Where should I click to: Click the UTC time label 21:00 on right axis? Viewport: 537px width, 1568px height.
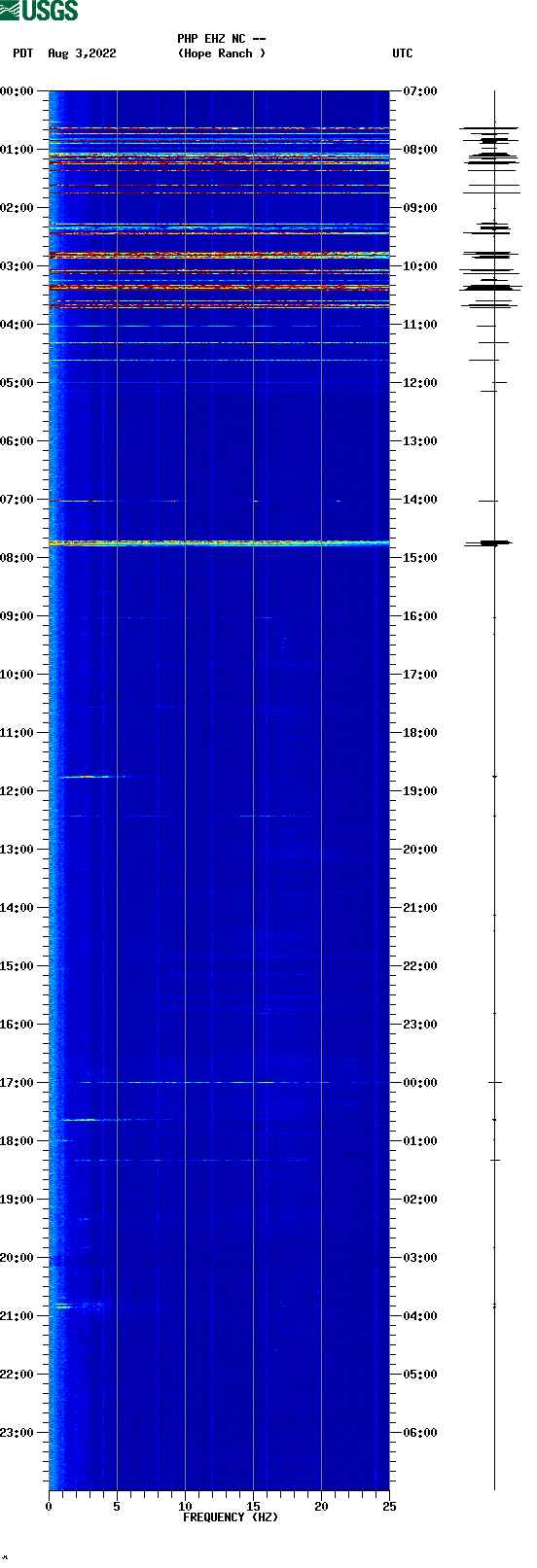420,908
